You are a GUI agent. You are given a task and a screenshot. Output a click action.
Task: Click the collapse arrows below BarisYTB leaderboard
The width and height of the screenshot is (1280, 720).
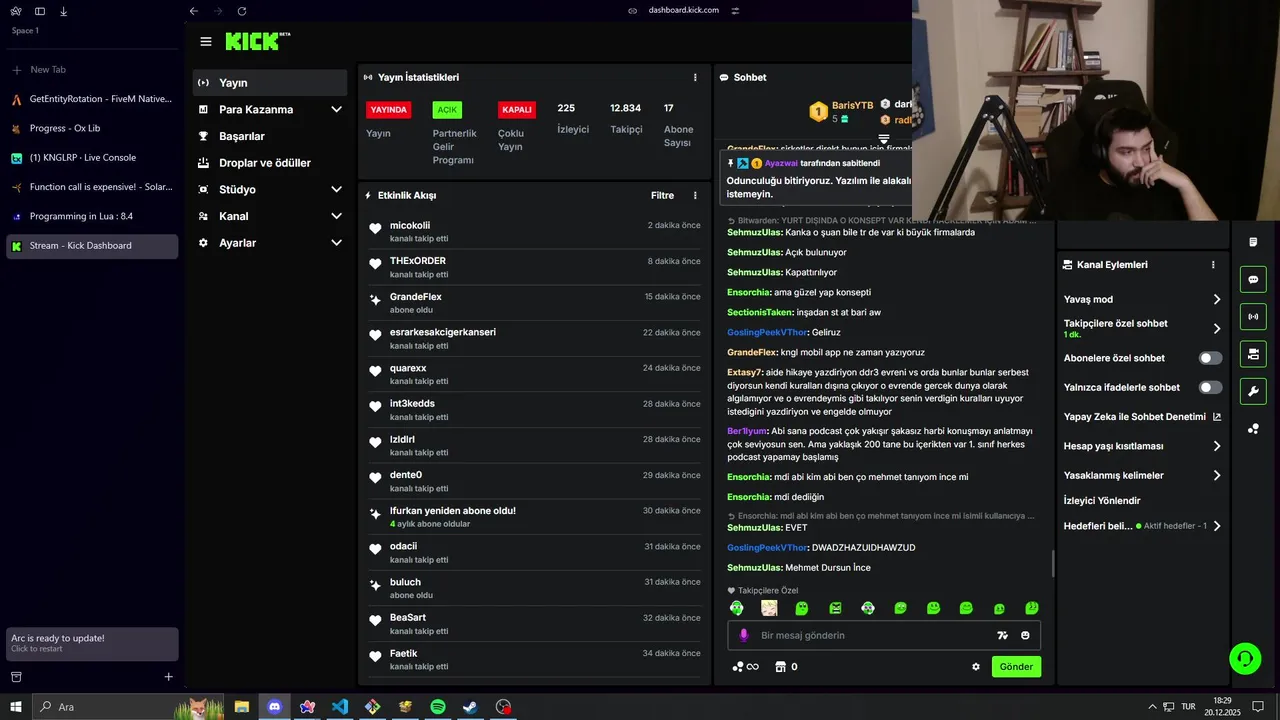coord(884,139)
